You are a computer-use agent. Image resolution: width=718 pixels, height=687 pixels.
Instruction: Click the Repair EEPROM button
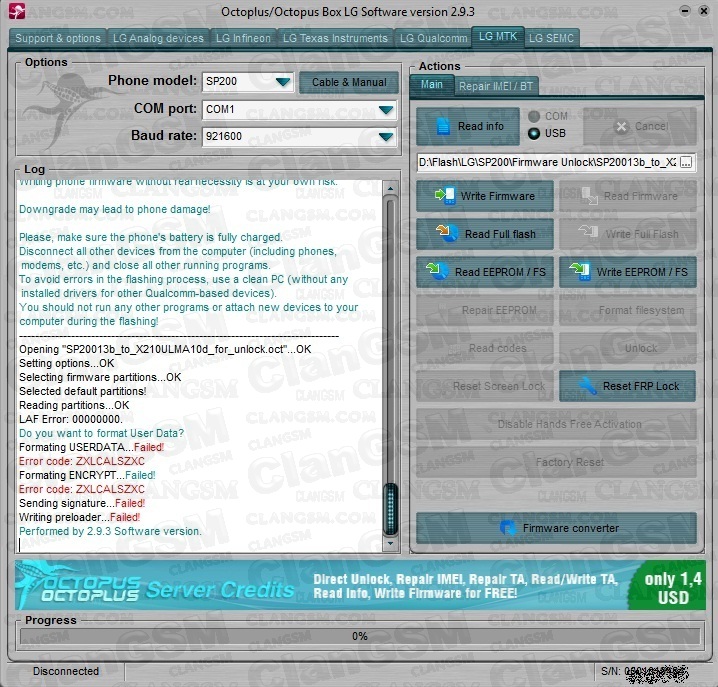pos(485,310)
